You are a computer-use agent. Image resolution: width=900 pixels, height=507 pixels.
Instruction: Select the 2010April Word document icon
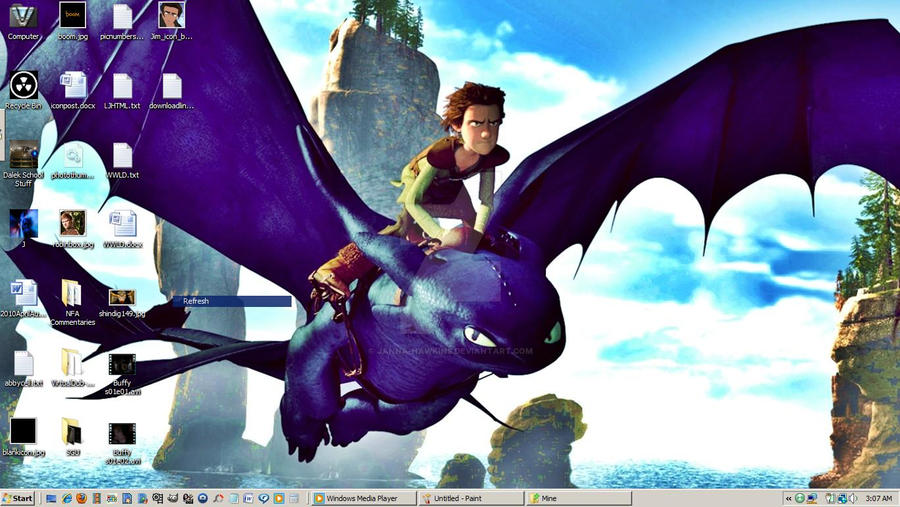pyautogui.click(x=24, y=299)
